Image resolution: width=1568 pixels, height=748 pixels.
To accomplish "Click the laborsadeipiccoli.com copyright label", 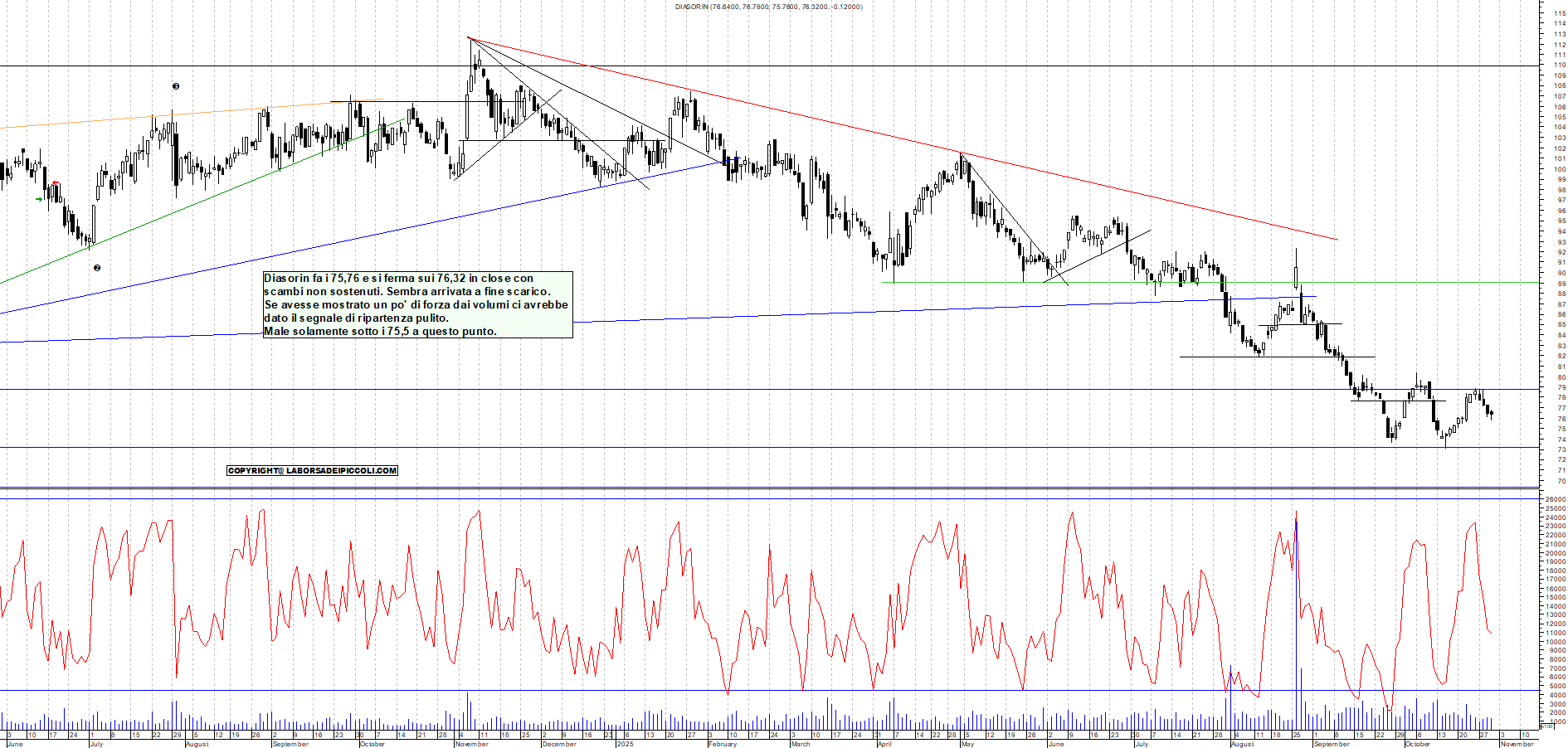I will [312, 471].
